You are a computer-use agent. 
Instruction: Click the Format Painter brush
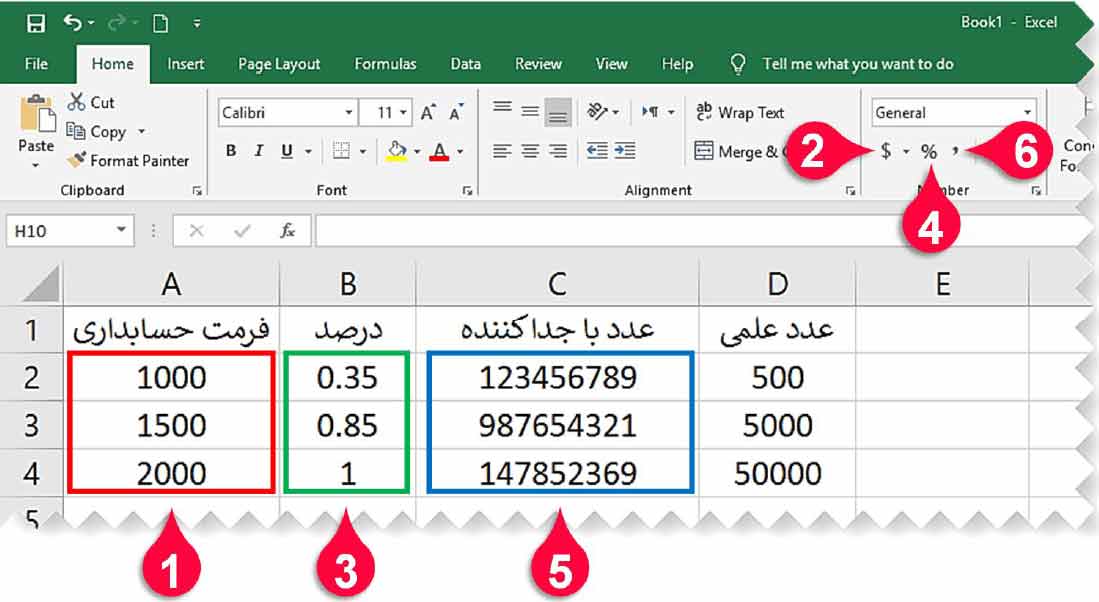[x=77, y=160]
